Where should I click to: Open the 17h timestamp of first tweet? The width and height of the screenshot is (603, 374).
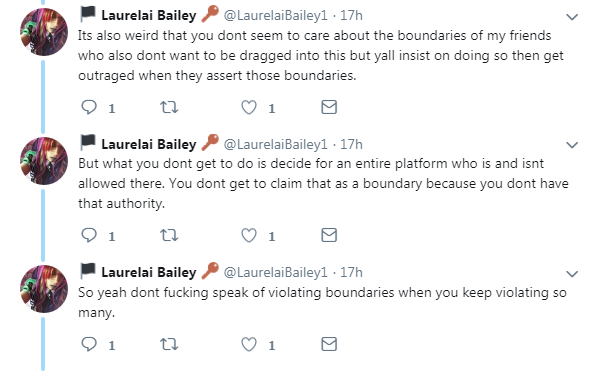click(351, 15)
